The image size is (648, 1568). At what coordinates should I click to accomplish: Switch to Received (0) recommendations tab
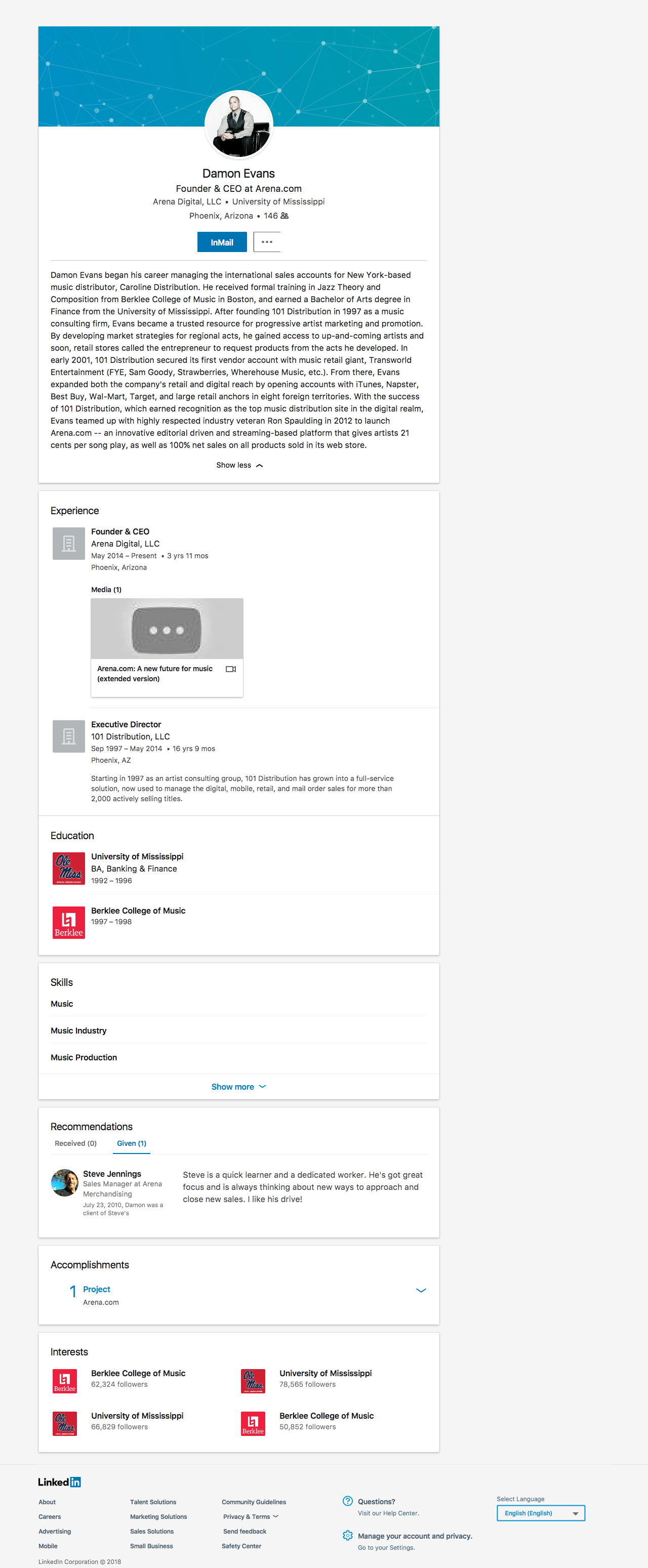coord(75,1143)
